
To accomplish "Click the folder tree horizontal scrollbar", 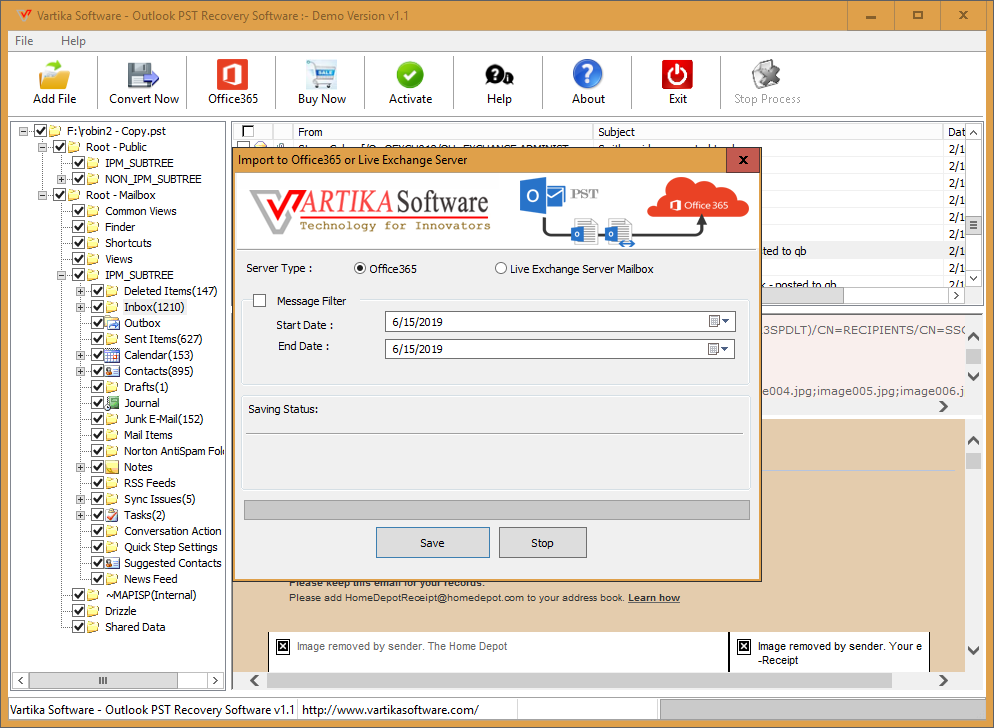I will pos(118,680).
